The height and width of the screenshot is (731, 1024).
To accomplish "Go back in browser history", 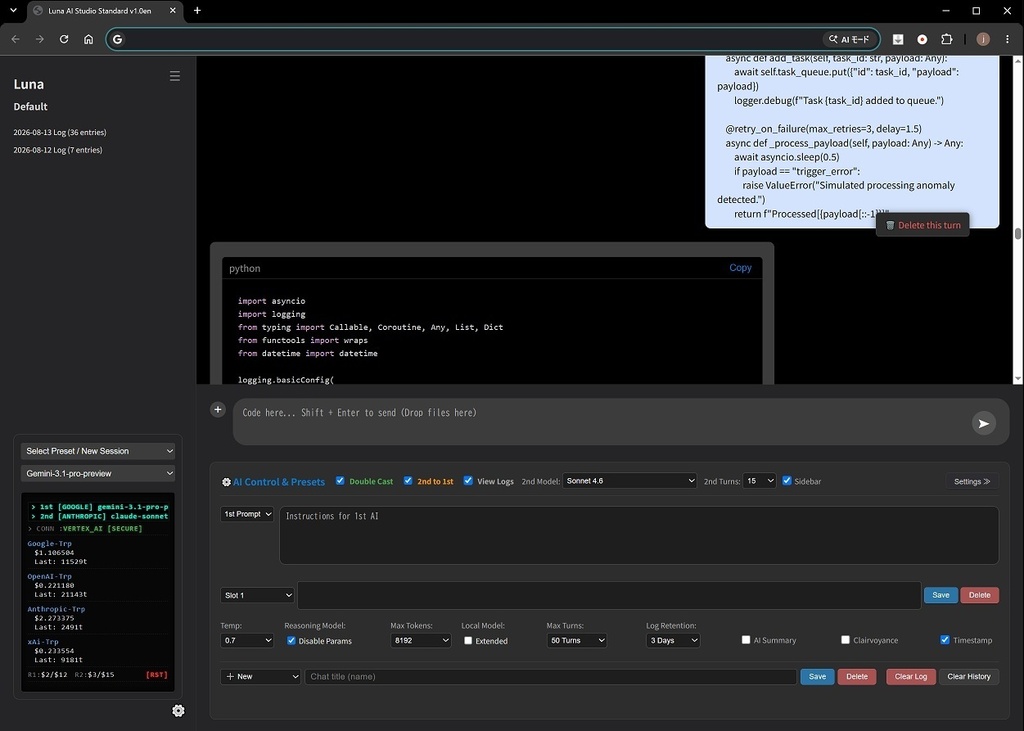I will (16, 39).
